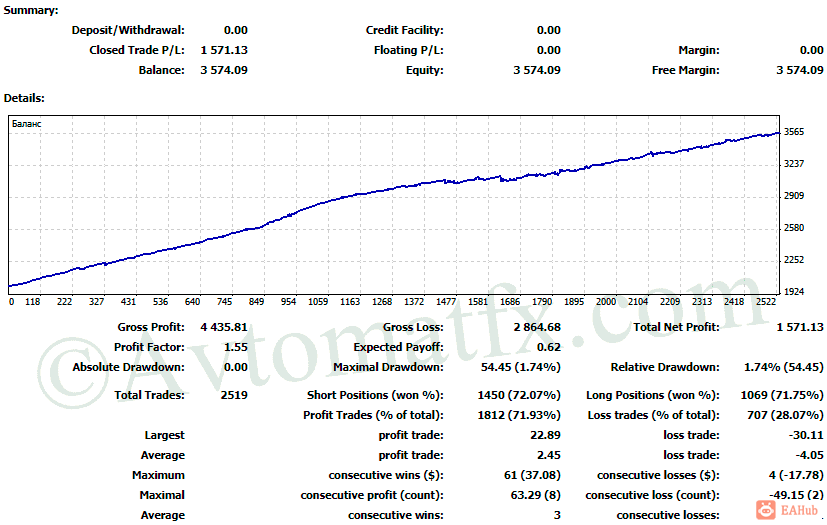Viewport: 827px width, 525px height.
Task: Click the 1372 horizontal axis tick
Action: click(414, 302)
